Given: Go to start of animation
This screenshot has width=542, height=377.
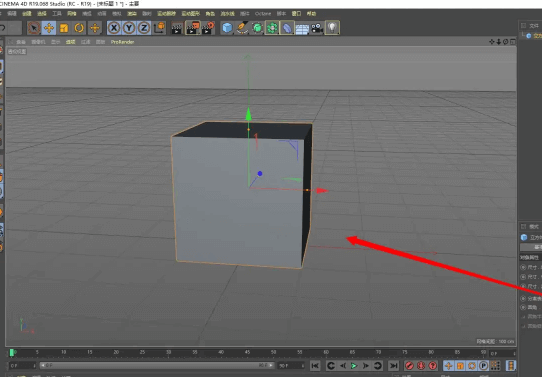Looking at the screenshot, I should point(315,365).
